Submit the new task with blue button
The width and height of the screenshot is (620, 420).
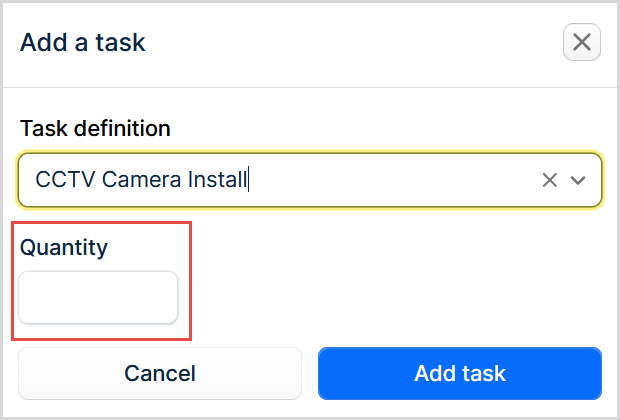point(460,374)
